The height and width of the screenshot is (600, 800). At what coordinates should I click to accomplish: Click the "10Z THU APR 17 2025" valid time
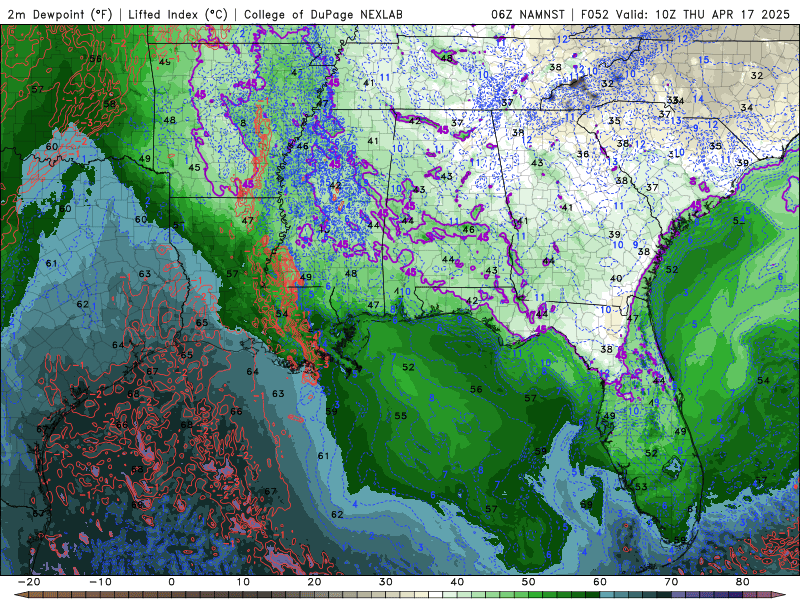pyautogui.click(x=722, y=14)
